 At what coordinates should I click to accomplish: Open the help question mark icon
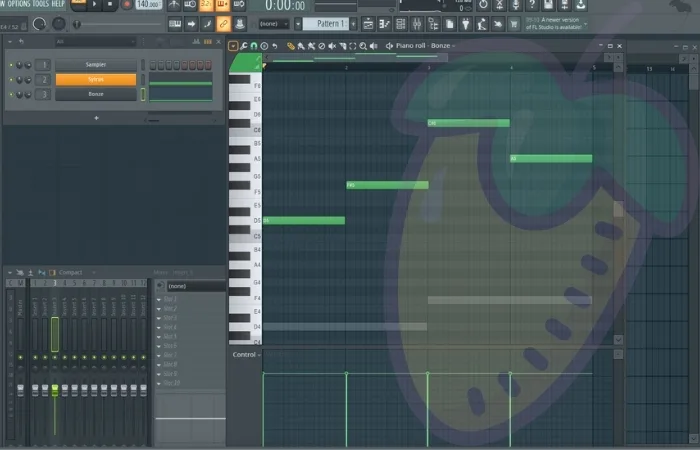(x=532, y=4)
